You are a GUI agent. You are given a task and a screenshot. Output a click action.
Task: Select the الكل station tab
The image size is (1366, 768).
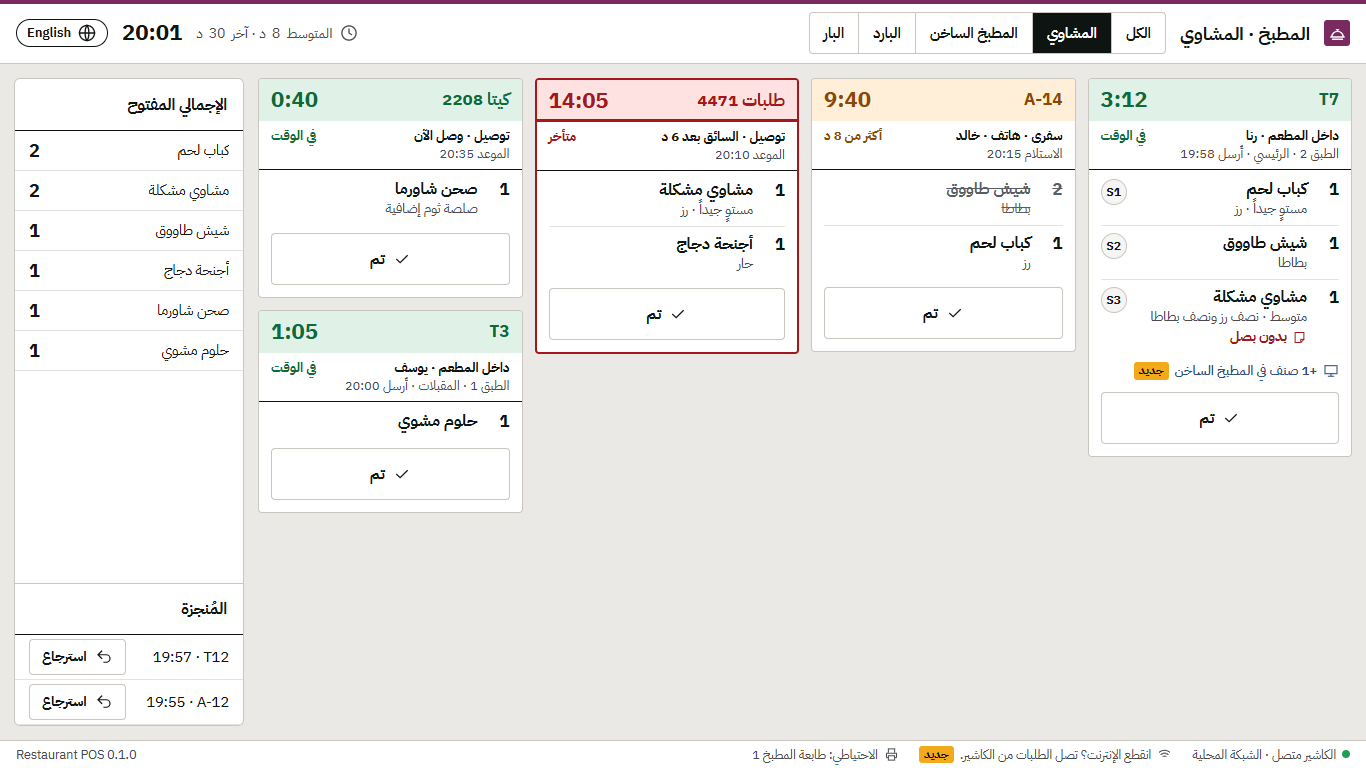tap(1138, 33)
